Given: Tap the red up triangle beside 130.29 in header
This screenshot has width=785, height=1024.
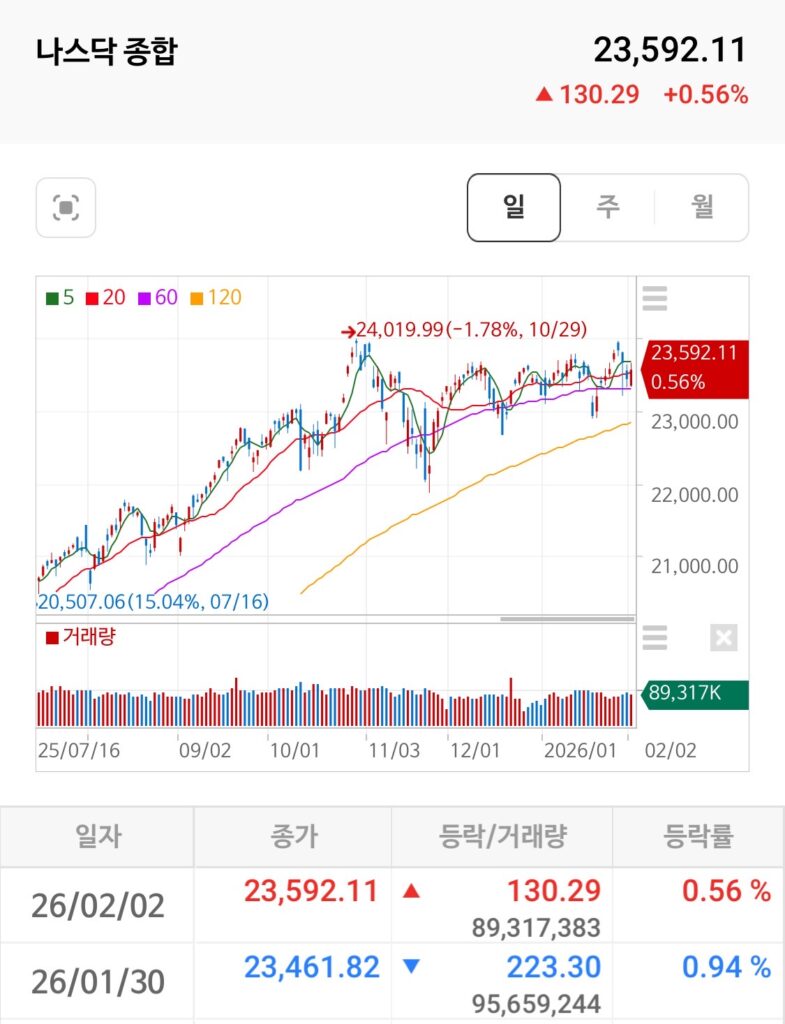Looking at the screenshot, I should [543, 95].
